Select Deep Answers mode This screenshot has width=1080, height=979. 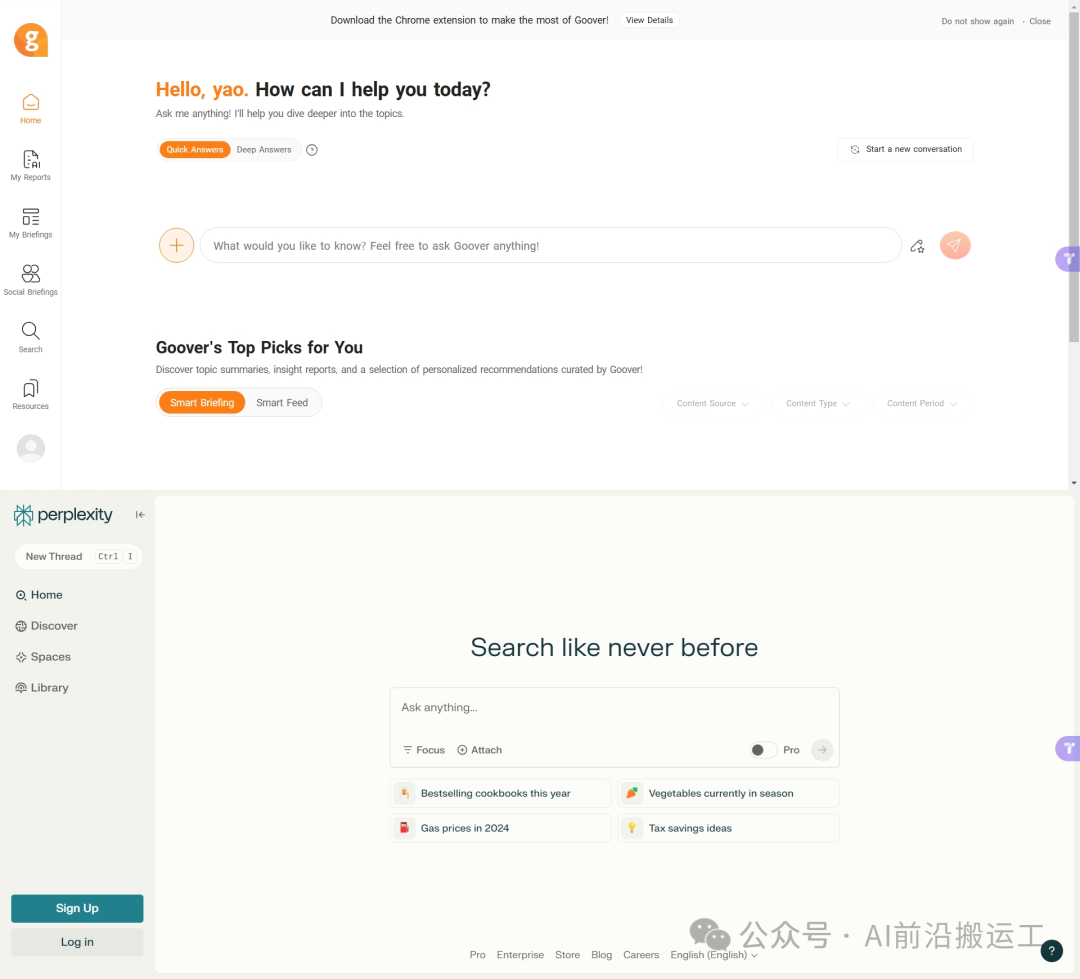(x=264, y=150)
